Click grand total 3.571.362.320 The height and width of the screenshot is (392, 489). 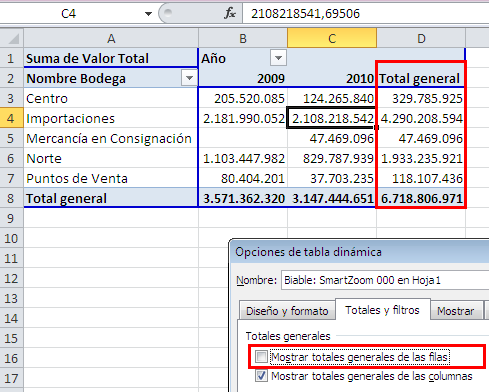pos(243,198)
